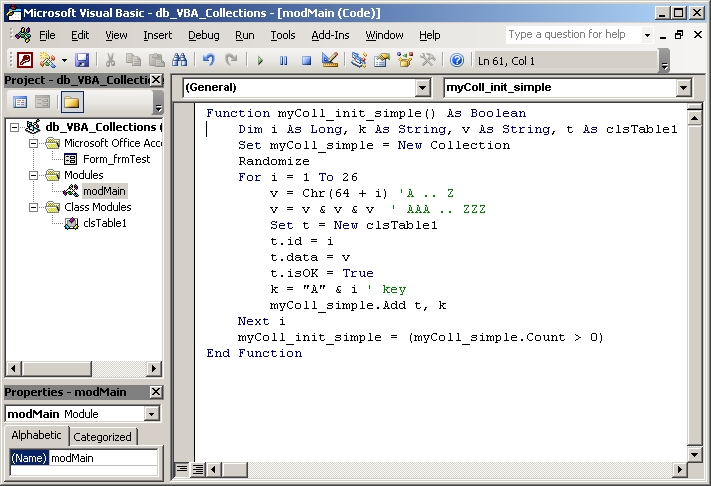Click the Copy icon in the toolbar

(x=133, y=60)
